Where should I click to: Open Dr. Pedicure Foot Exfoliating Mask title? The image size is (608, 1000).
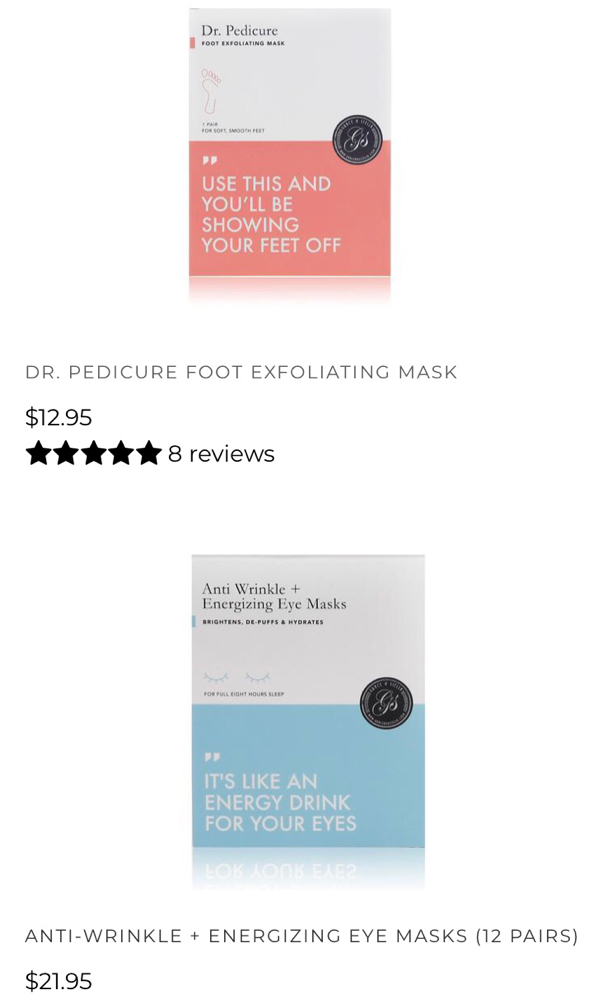[x=241, y=372]
